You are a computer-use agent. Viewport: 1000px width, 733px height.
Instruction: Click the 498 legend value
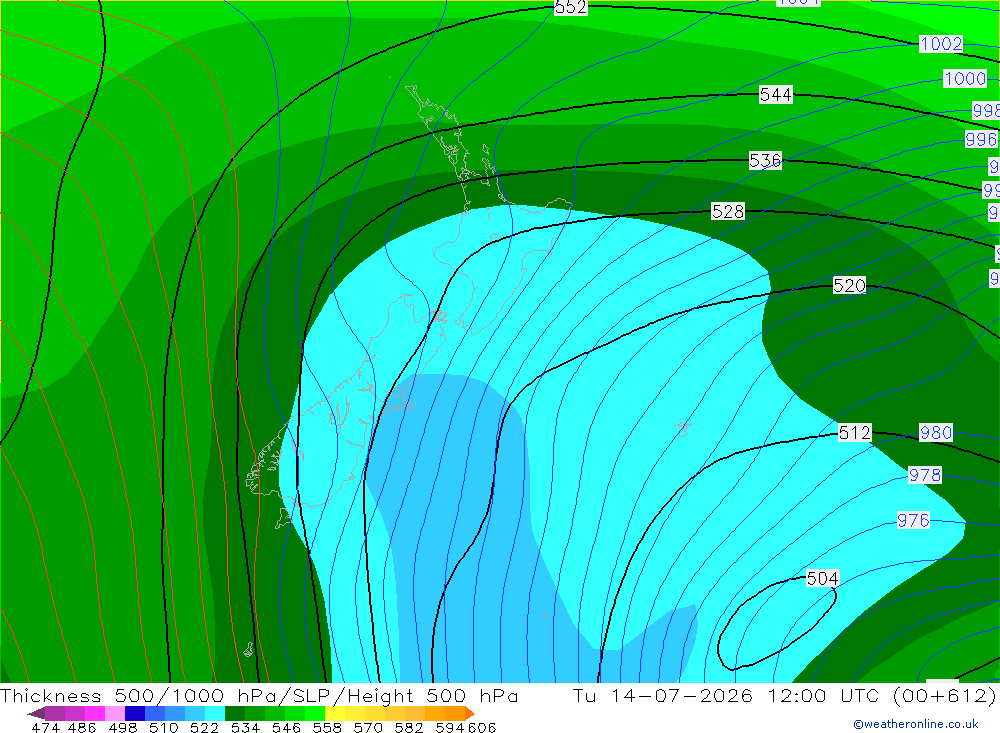coord(123,727)
